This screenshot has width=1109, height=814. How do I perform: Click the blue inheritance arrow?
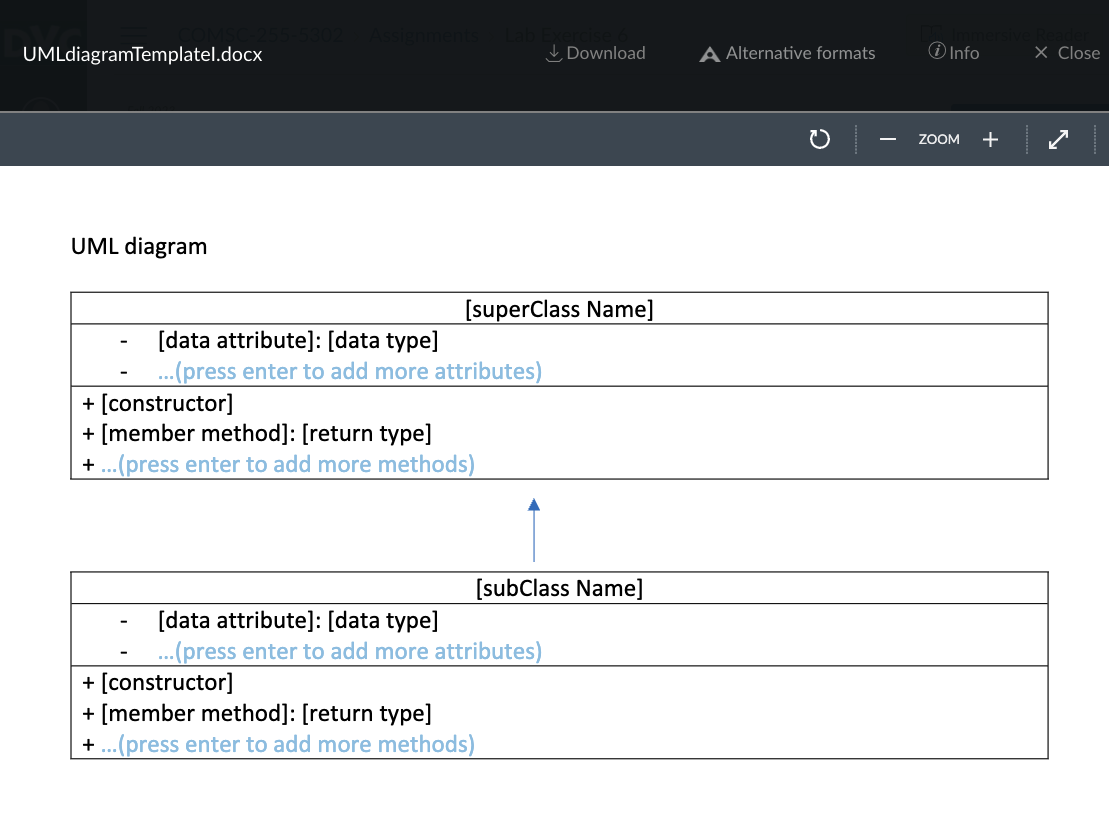click(534, 529)
